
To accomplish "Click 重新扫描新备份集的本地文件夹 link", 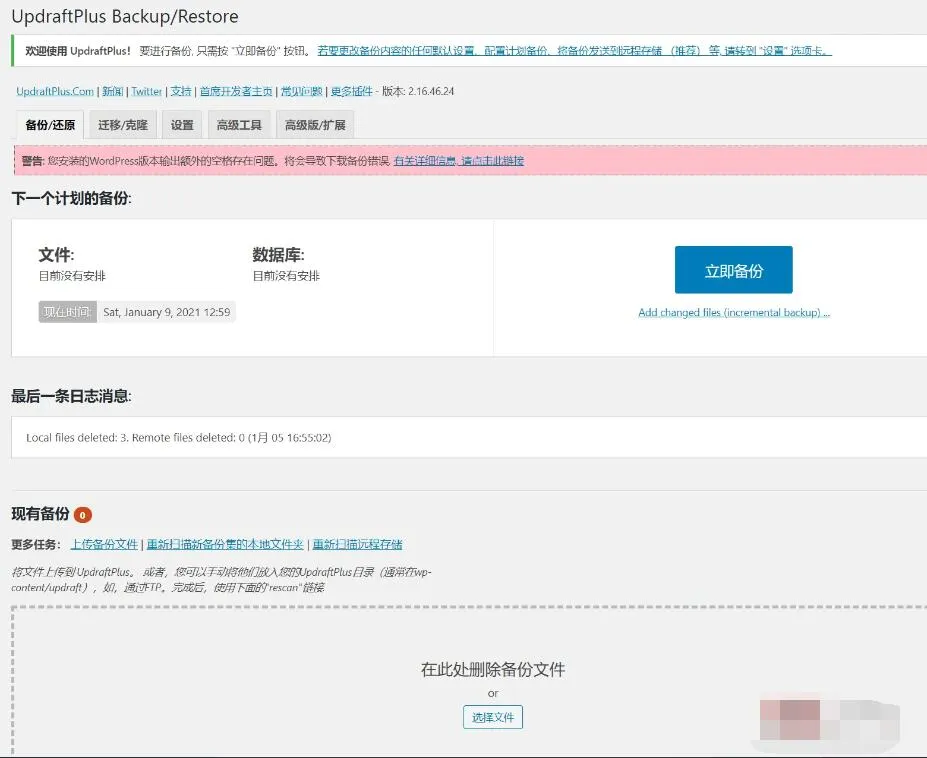I will (x=225, y=544).
